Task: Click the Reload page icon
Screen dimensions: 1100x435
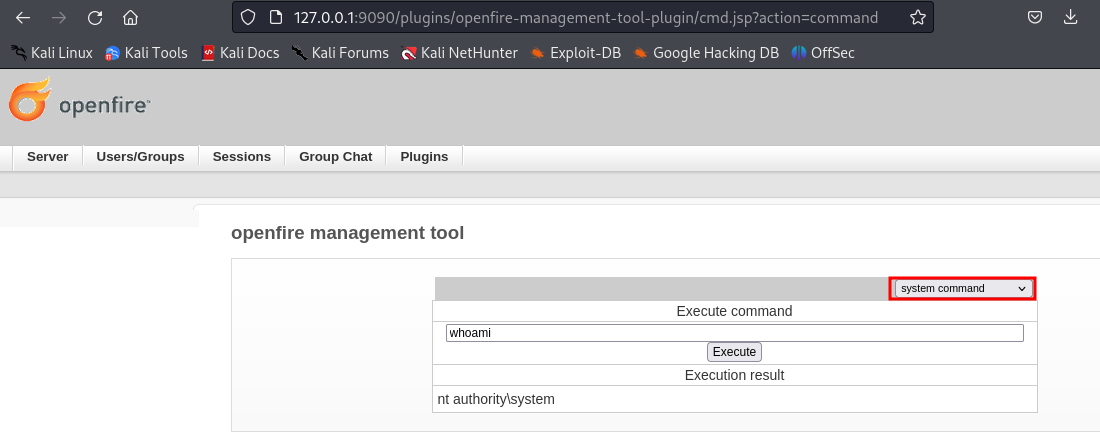Action: pos(95,18)
